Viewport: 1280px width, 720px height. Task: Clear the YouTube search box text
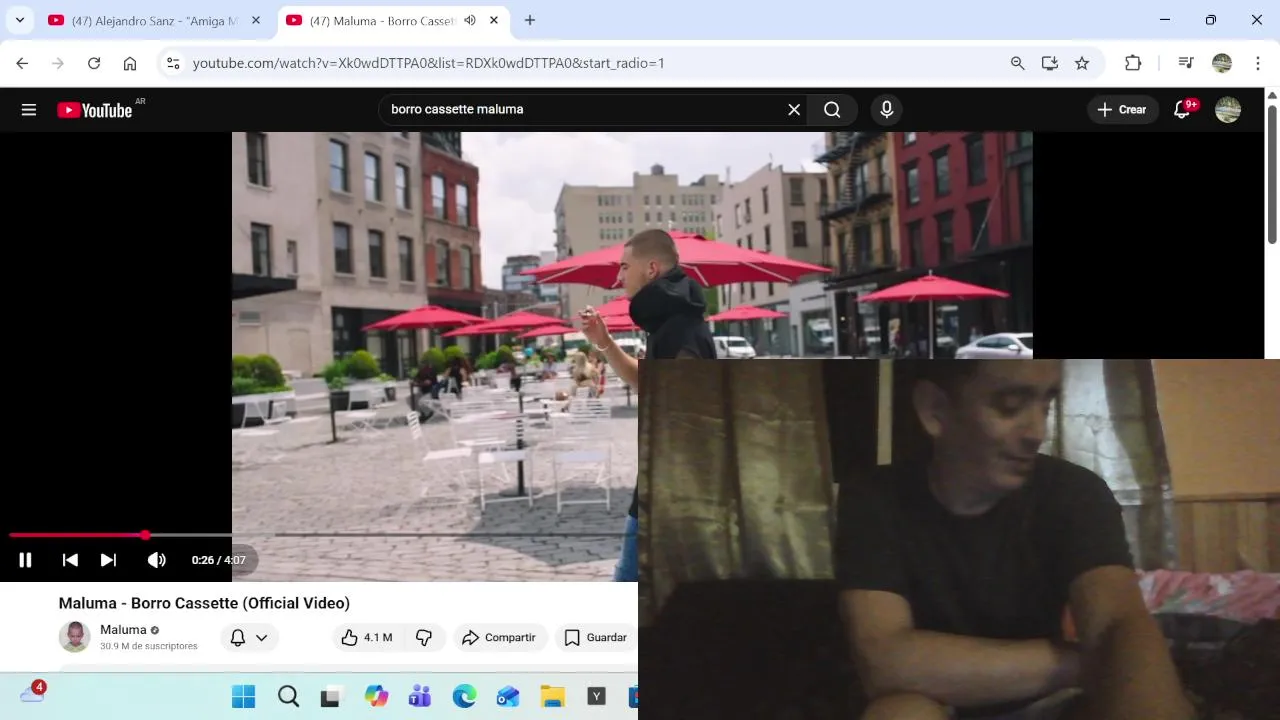pyautogui.click(x=794, y=110)
